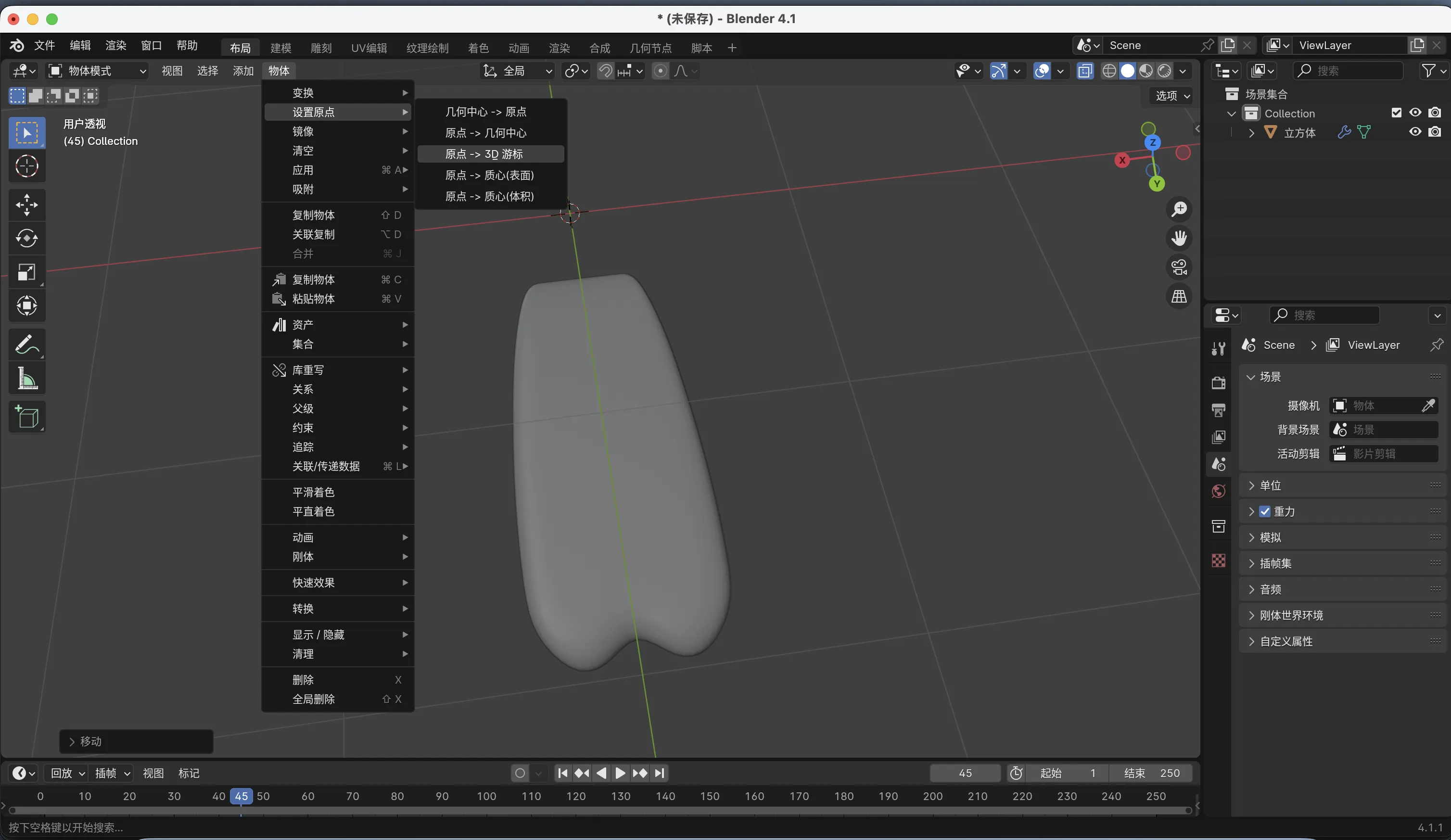The image size is (1451, 840).
Task: Click the Add Cube tool icon
Action: (26, 416)
